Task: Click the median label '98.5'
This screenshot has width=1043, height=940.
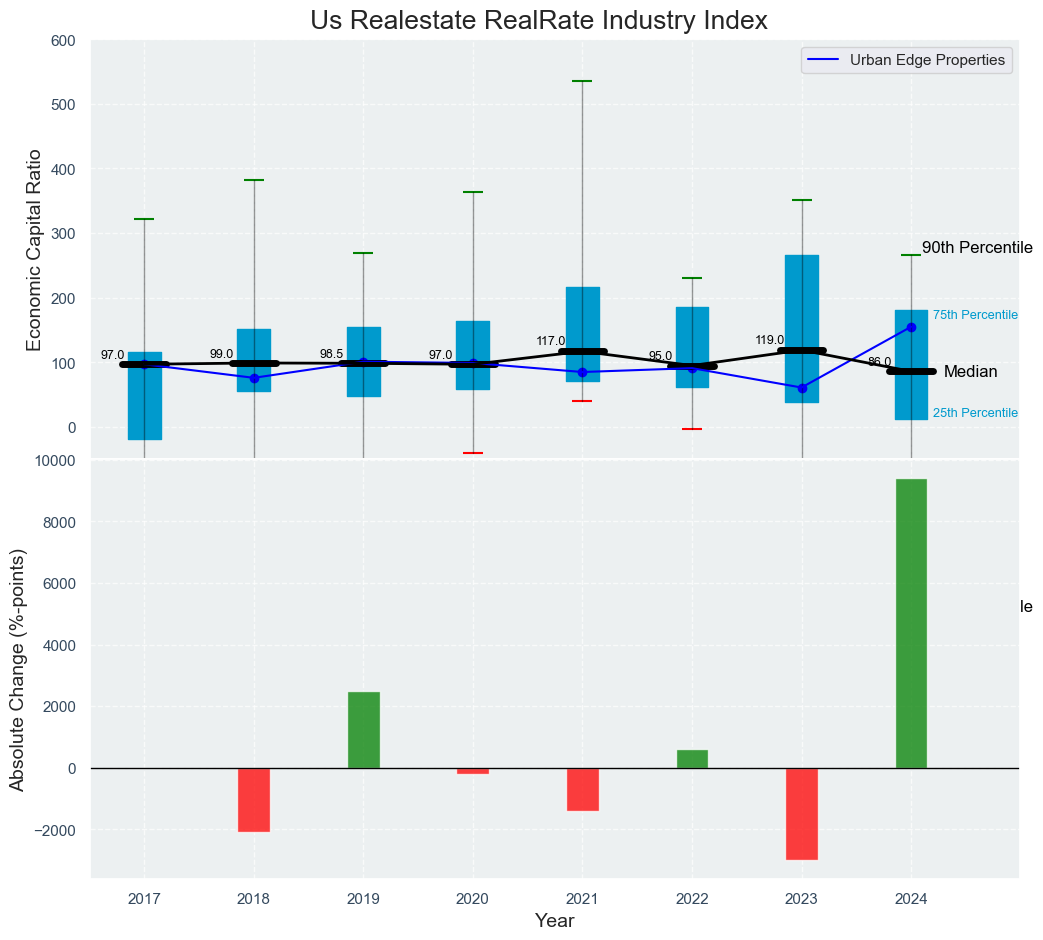Action: (331, 354)
